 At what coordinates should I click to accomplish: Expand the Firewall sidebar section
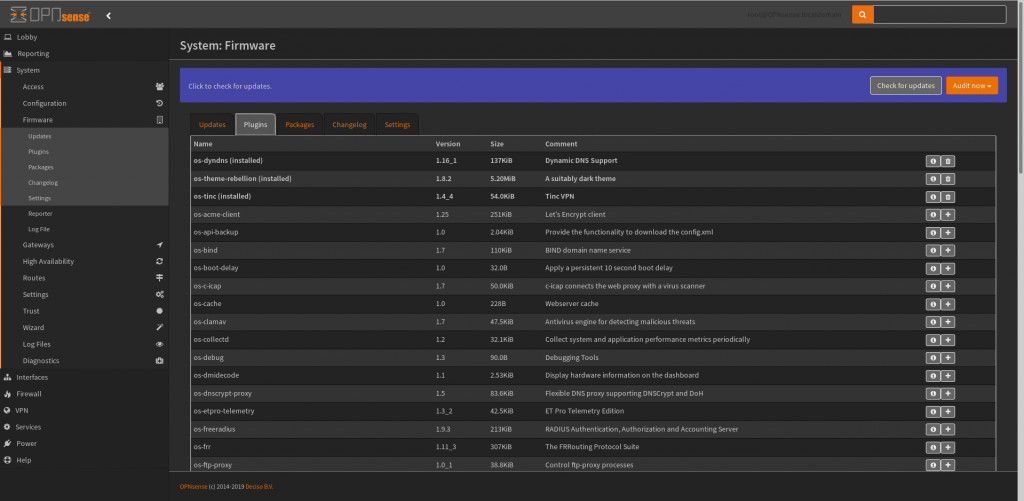[x=29, y=394]
